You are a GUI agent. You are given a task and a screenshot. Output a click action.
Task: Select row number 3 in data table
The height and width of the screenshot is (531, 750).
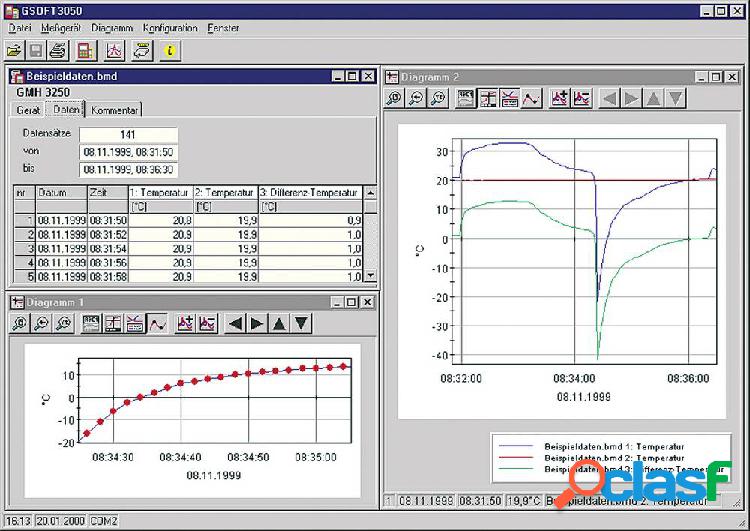pyautogui.click(x=24, y=248)
